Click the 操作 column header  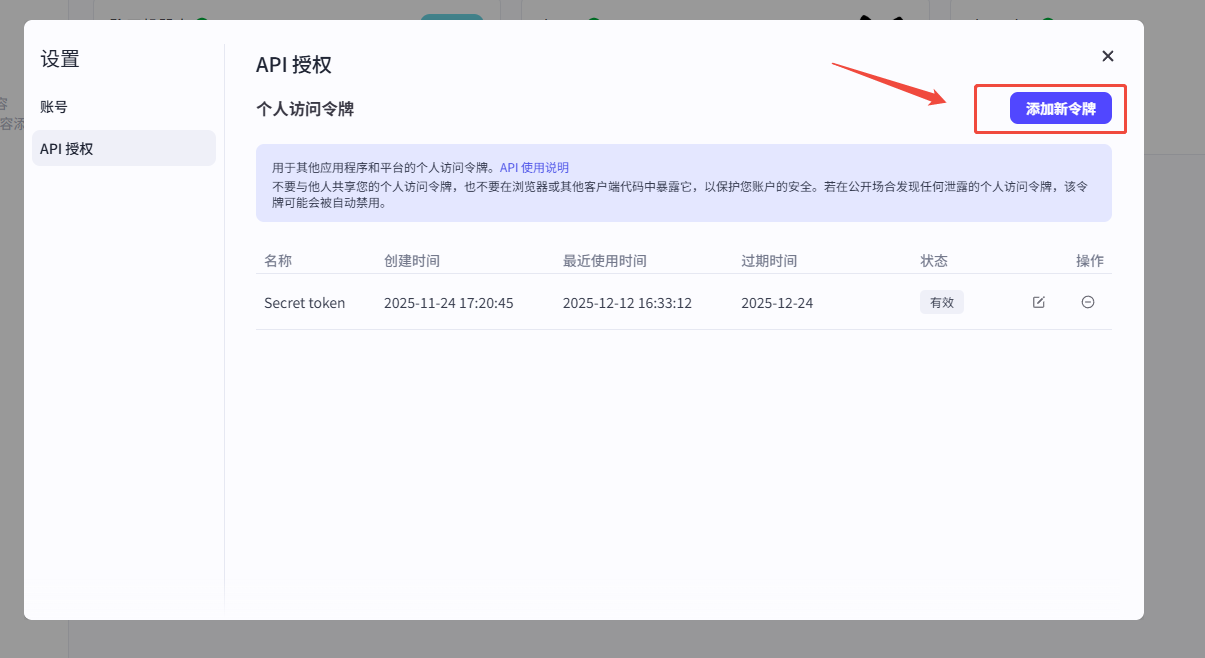1089,261
